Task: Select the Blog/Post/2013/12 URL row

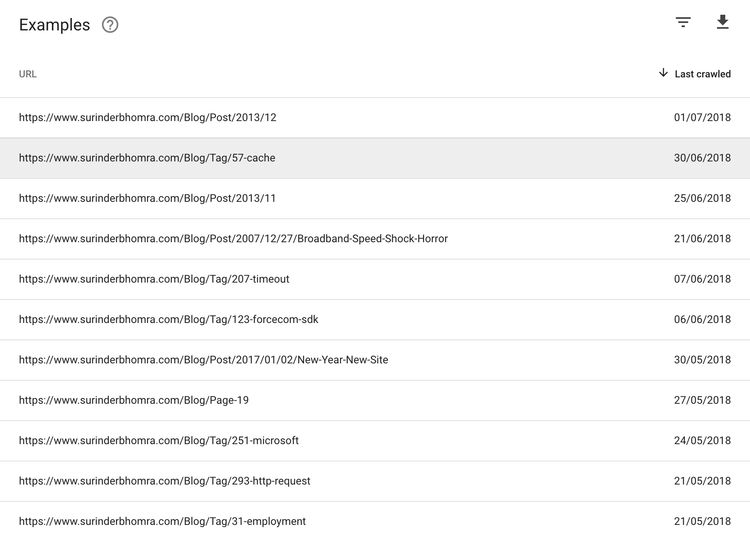Action: pyautogui.click(x=375, y=118)
